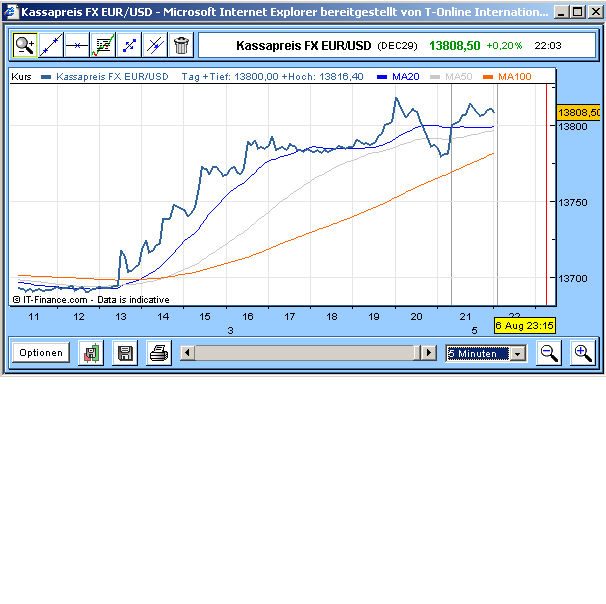Maximize the Internet Explorer window
This screenshot has width=606, height=604.
(x=578, y=12)
